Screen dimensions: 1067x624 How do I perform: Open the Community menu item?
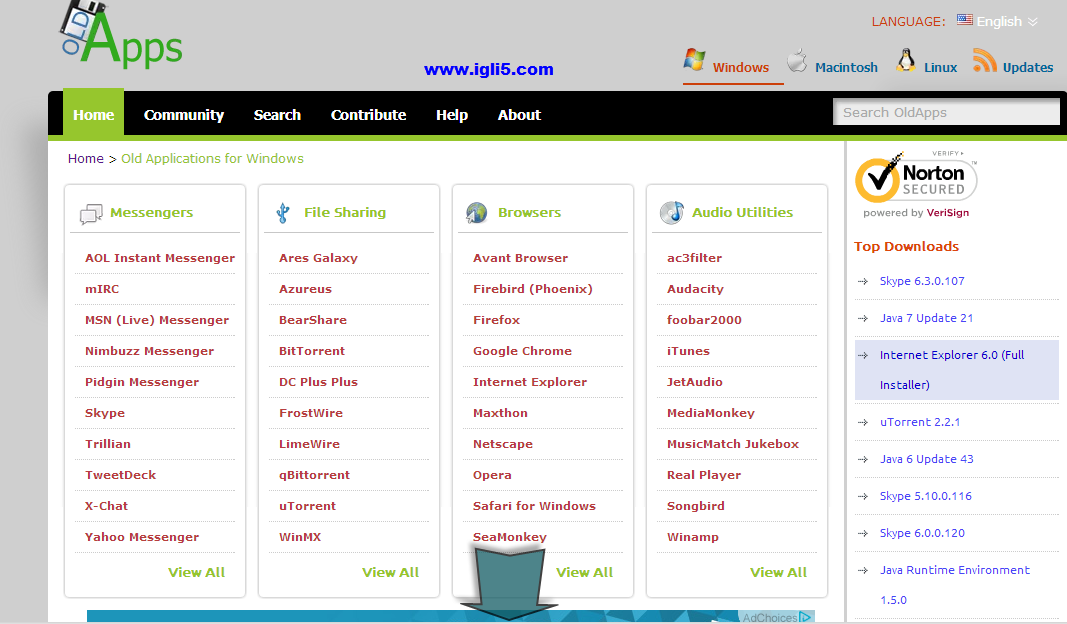click(x=184, y=115)
